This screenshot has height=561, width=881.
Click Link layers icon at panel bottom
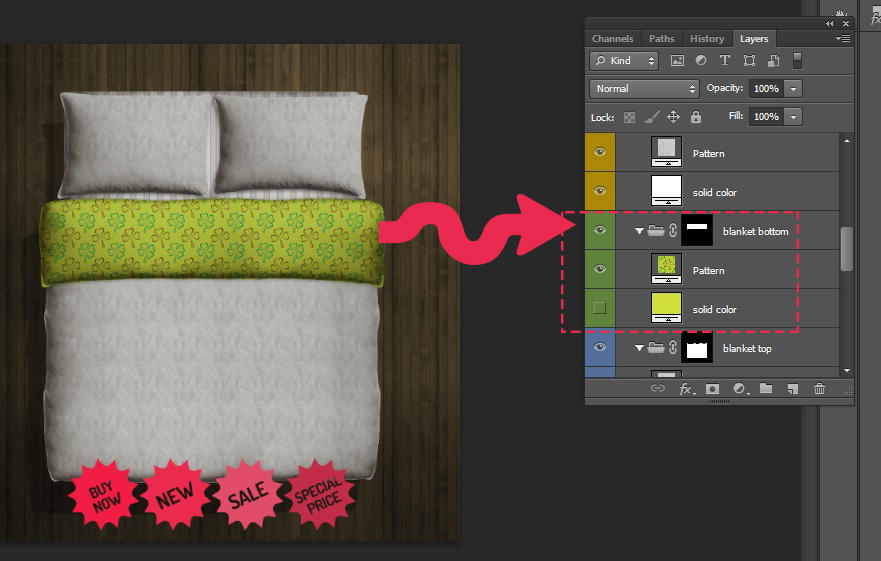click(657, 388)
